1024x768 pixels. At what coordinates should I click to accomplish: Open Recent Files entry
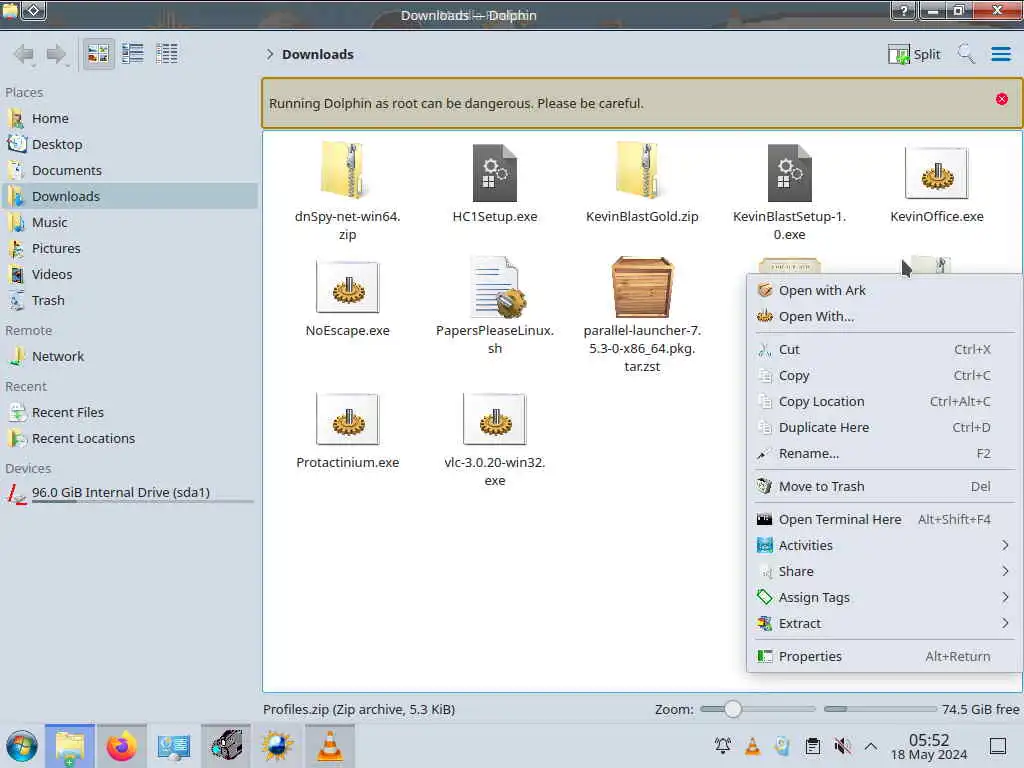point(129,412)
